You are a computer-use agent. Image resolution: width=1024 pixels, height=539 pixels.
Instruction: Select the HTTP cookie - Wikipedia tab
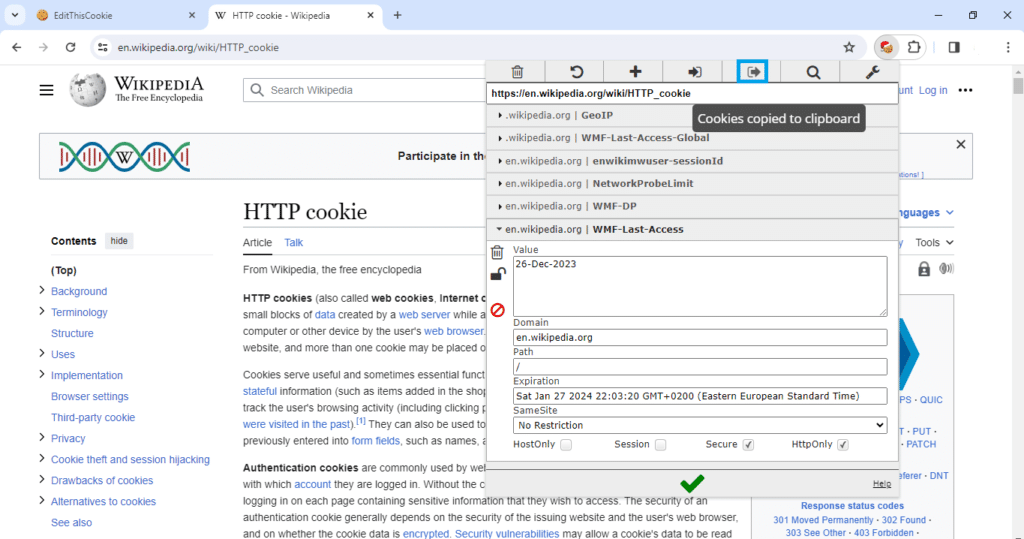(294, 16)
